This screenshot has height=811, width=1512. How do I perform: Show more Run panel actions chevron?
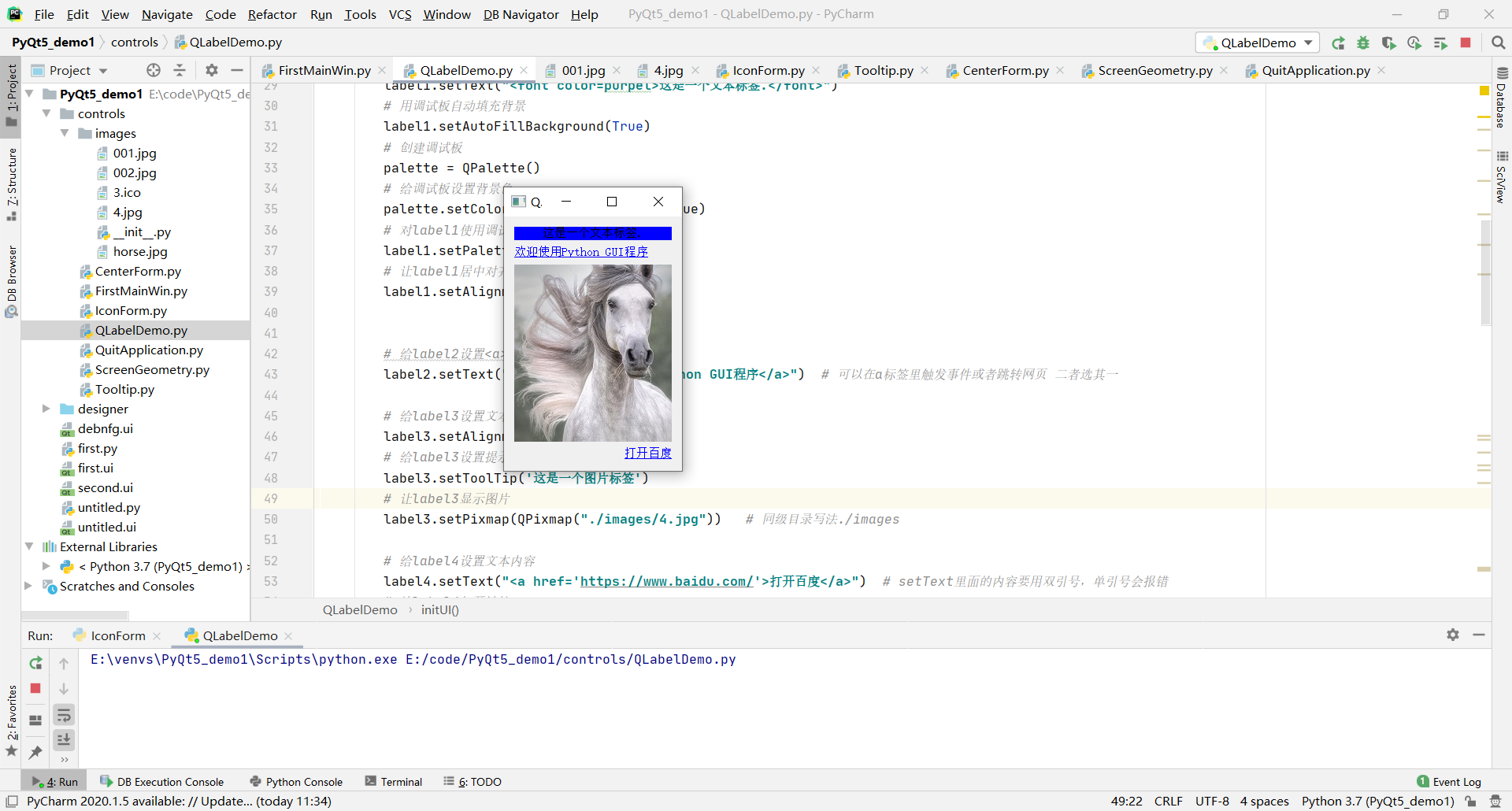click(x=64, y=761)
